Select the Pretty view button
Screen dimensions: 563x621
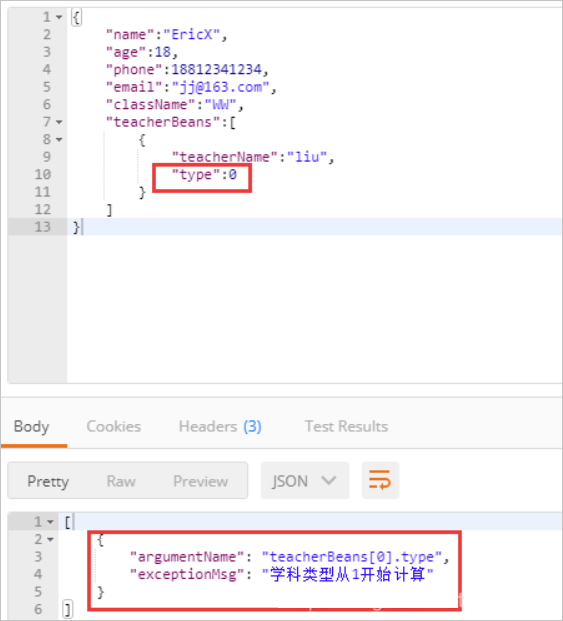[48, 481]
